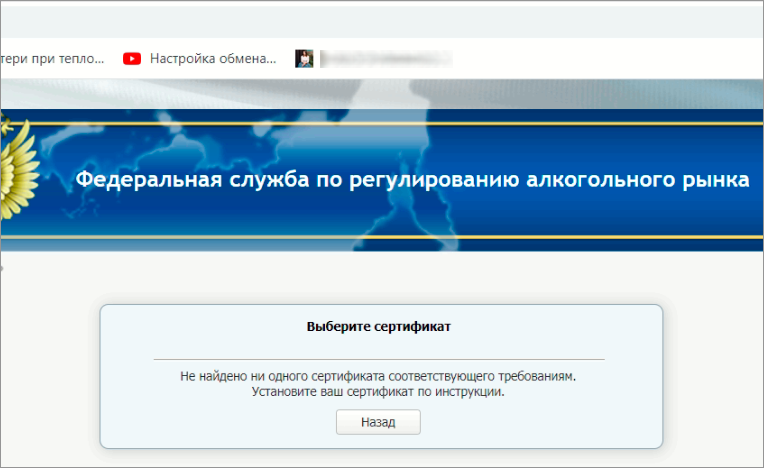Click the YouTube icon in bookmarks bar
The width and height of the screenshot is (764, 468).
132,58
